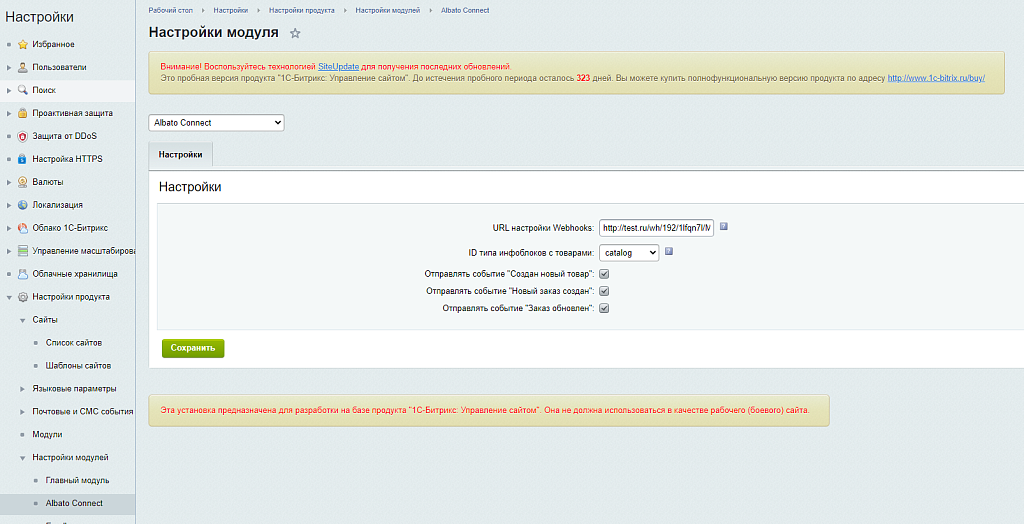This screenshot has height=524, width=1024.
Task: Open Albato Connect in the sidebar menu
Action: [x=74, y=503]
